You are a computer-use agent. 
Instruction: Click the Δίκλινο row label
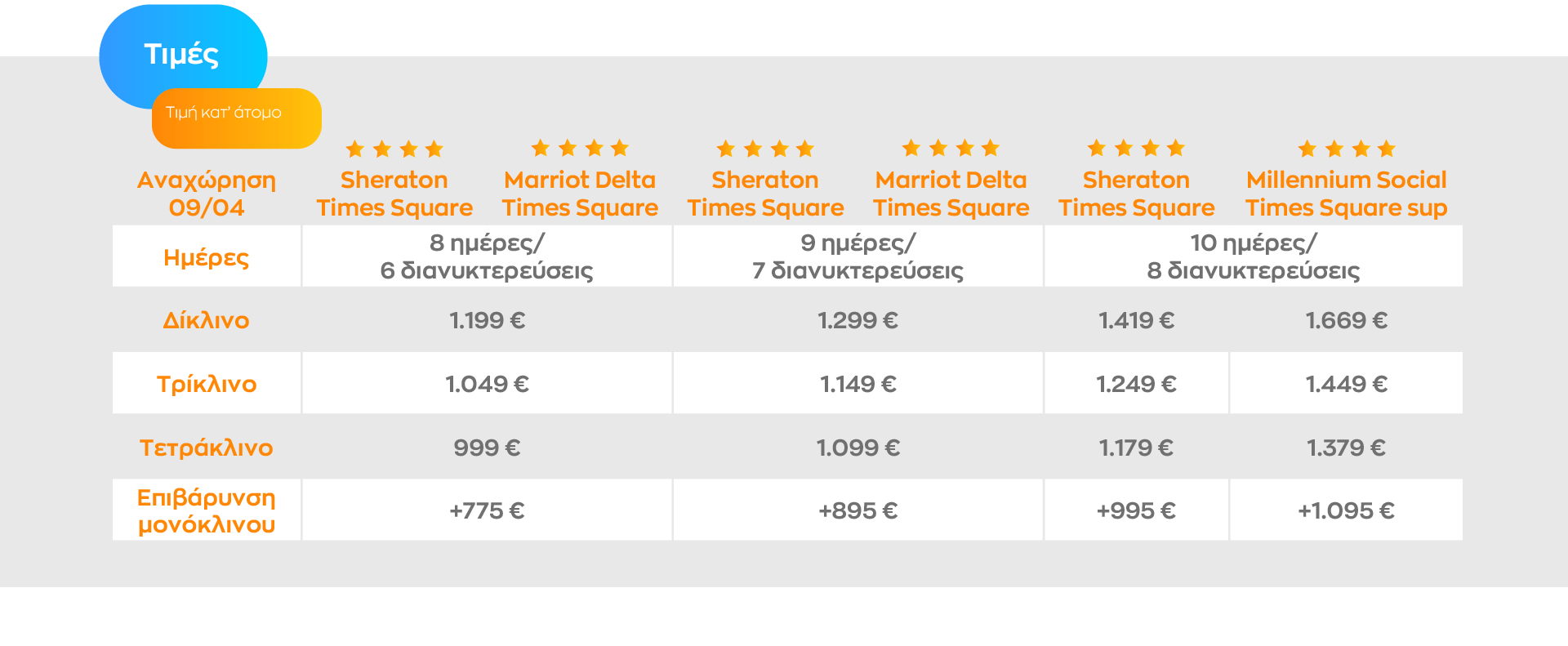click(x=207, y=320)
